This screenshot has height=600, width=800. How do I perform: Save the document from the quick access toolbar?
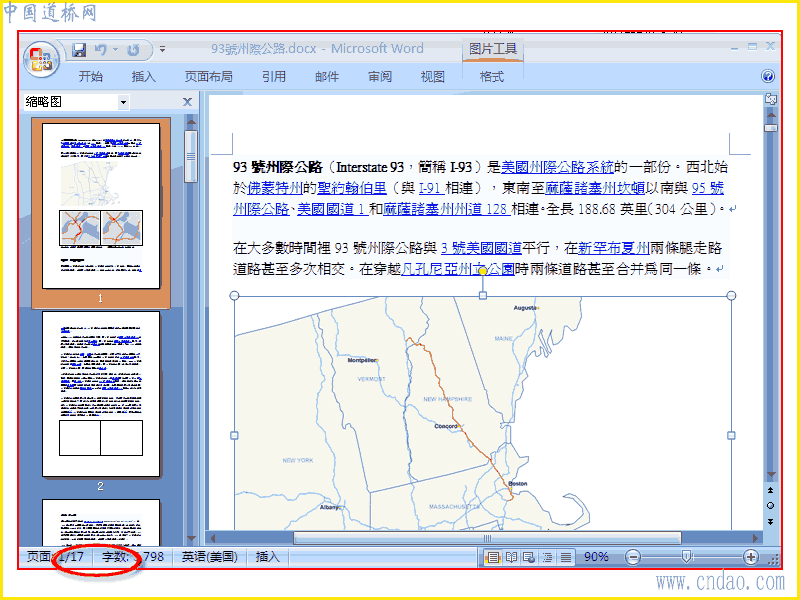point(79,49)
